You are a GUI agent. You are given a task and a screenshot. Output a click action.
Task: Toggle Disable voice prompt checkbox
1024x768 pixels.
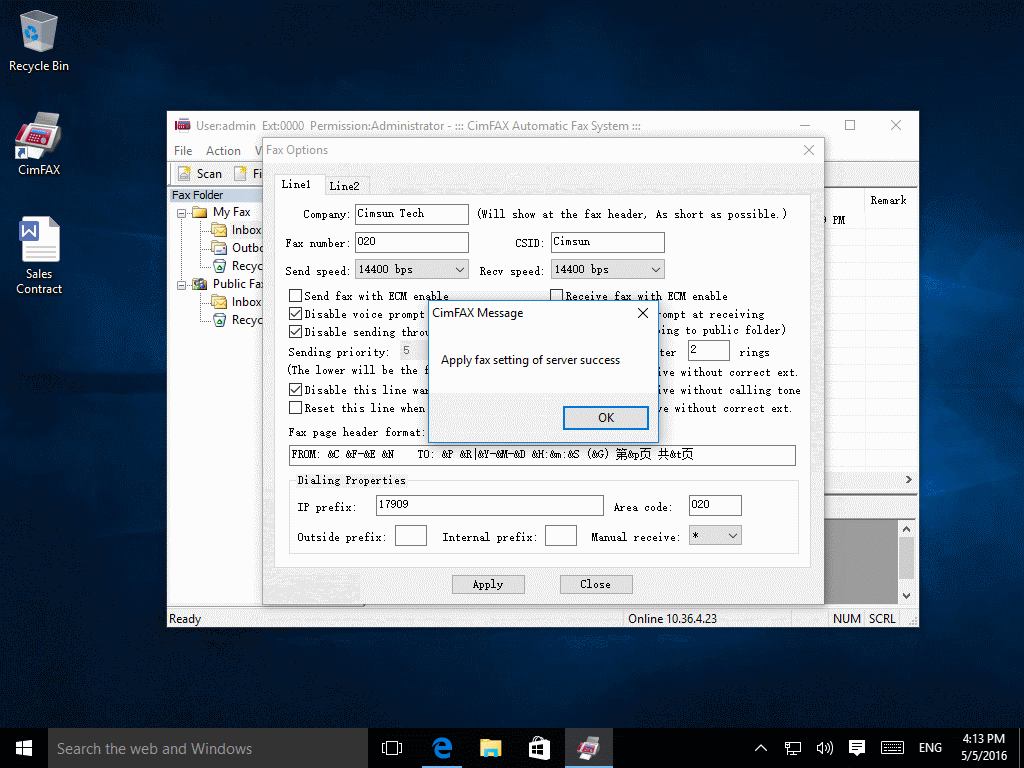296,314
